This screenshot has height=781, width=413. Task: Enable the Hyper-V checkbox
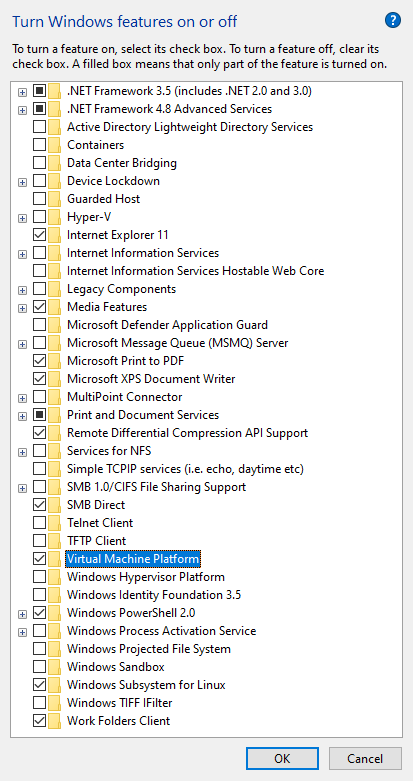pyautogui.click(x=39, y=217)
